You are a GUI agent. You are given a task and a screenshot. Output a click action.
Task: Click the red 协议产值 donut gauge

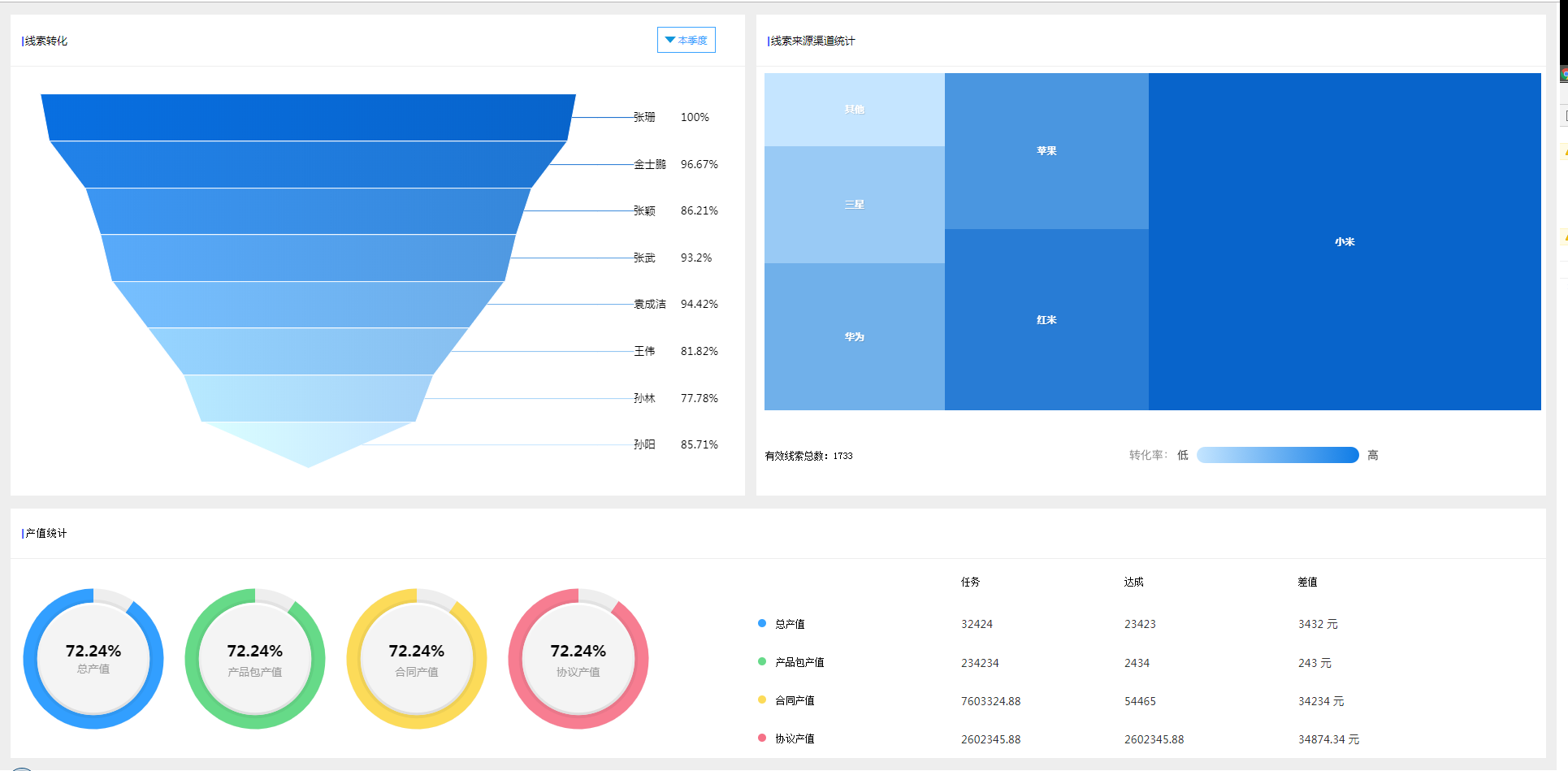(x=578, y=659)
